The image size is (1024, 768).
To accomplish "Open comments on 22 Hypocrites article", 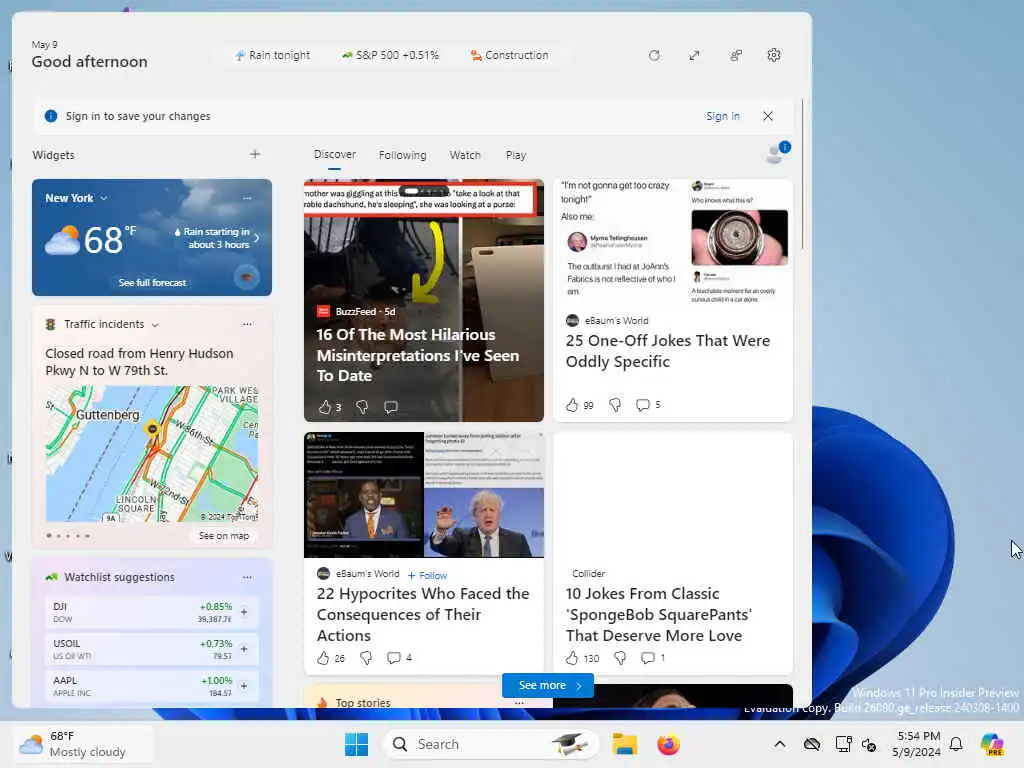I will point(399,658).
